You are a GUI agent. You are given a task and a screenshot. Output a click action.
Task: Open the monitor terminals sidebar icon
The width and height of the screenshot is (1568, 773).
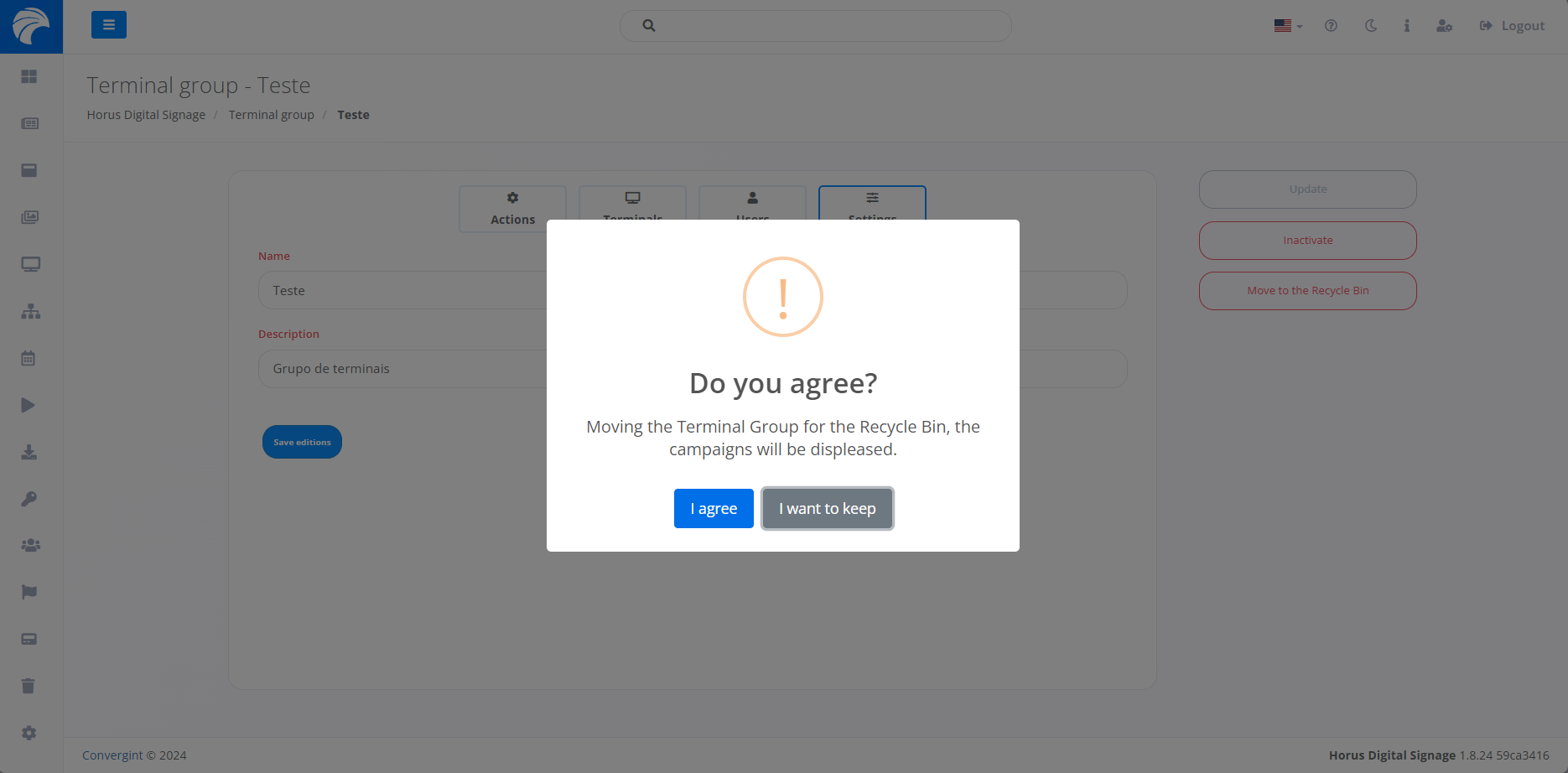30,264
